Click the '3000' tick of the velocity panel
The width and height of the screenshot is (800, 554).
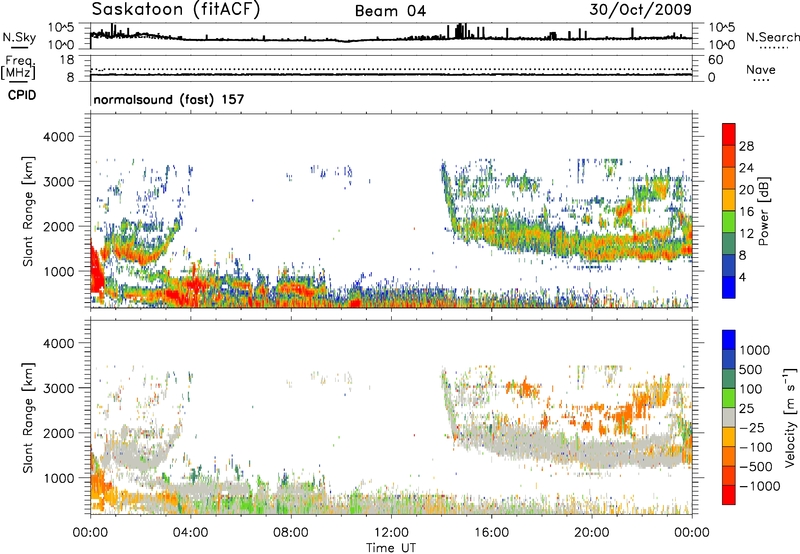coord(58,388)
